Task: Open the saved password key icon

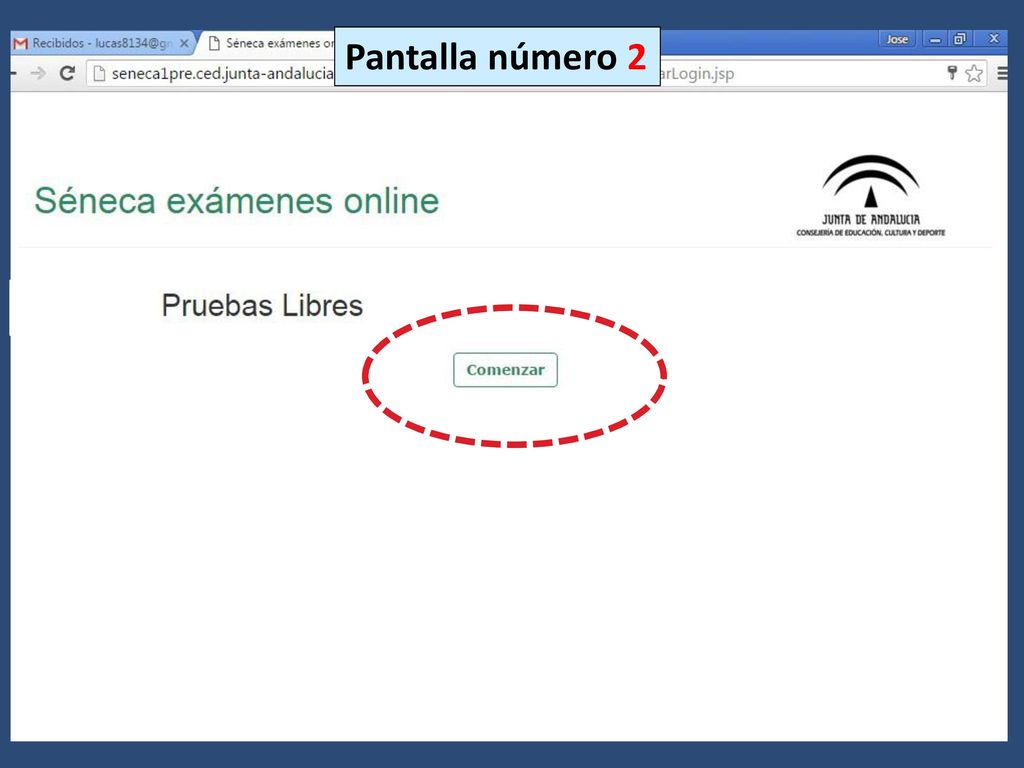Action: (952, 72)
